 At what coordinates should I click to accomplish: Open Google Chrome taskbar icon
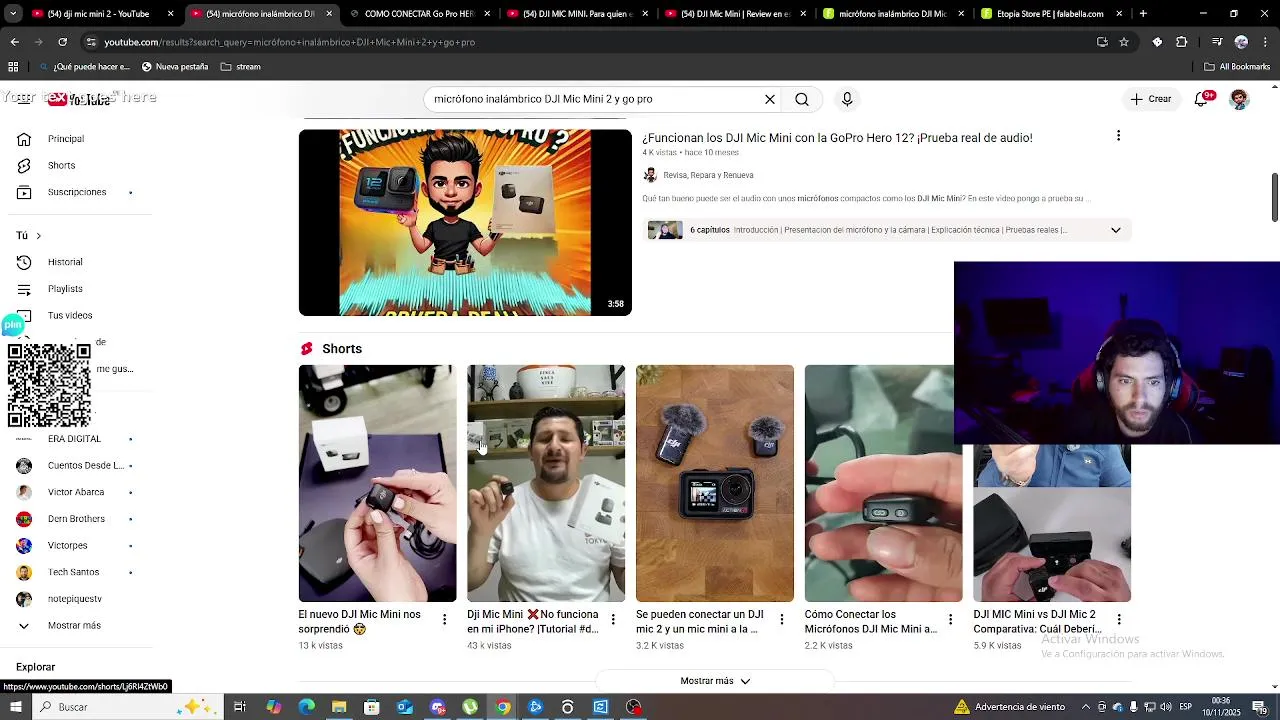point(503,707)
